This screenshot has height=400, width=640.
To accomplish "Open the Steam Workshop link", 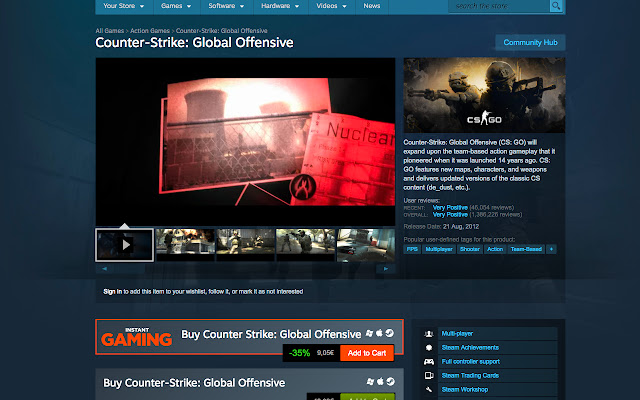I will [465, 389].
